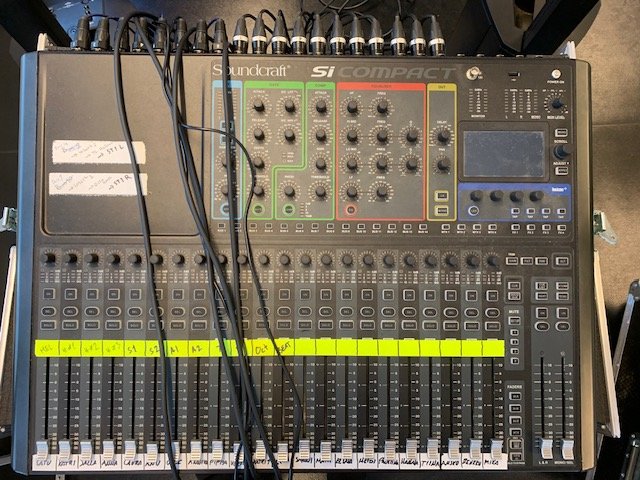Viewport: 640px width, 480px height.
Task: Toggle the SEL button above the MONO fader
Action: tap(562, 327)
